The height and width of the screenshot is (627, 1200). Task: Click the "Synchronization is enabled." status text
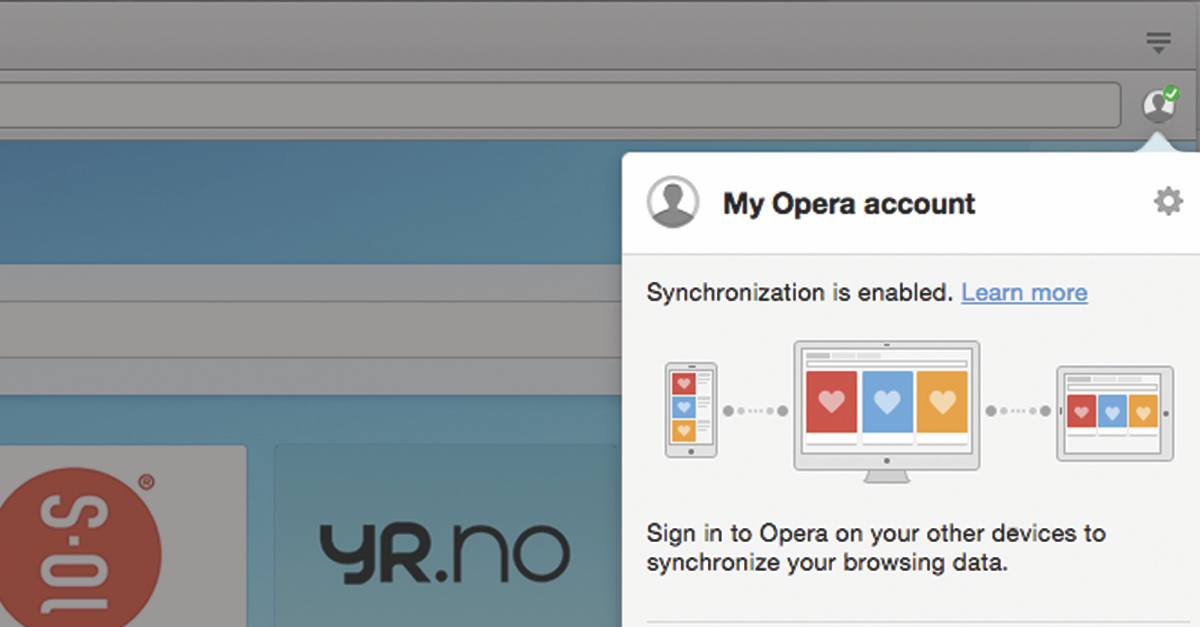click(799, 293)
